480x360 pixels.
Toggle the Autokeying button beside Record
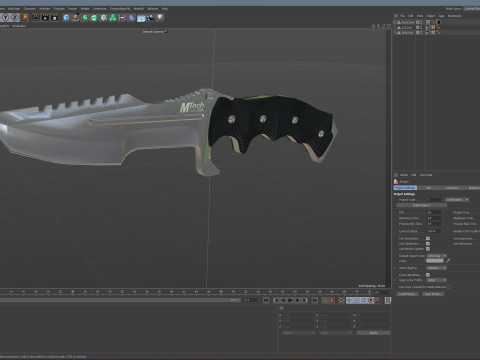coord(332,300)
